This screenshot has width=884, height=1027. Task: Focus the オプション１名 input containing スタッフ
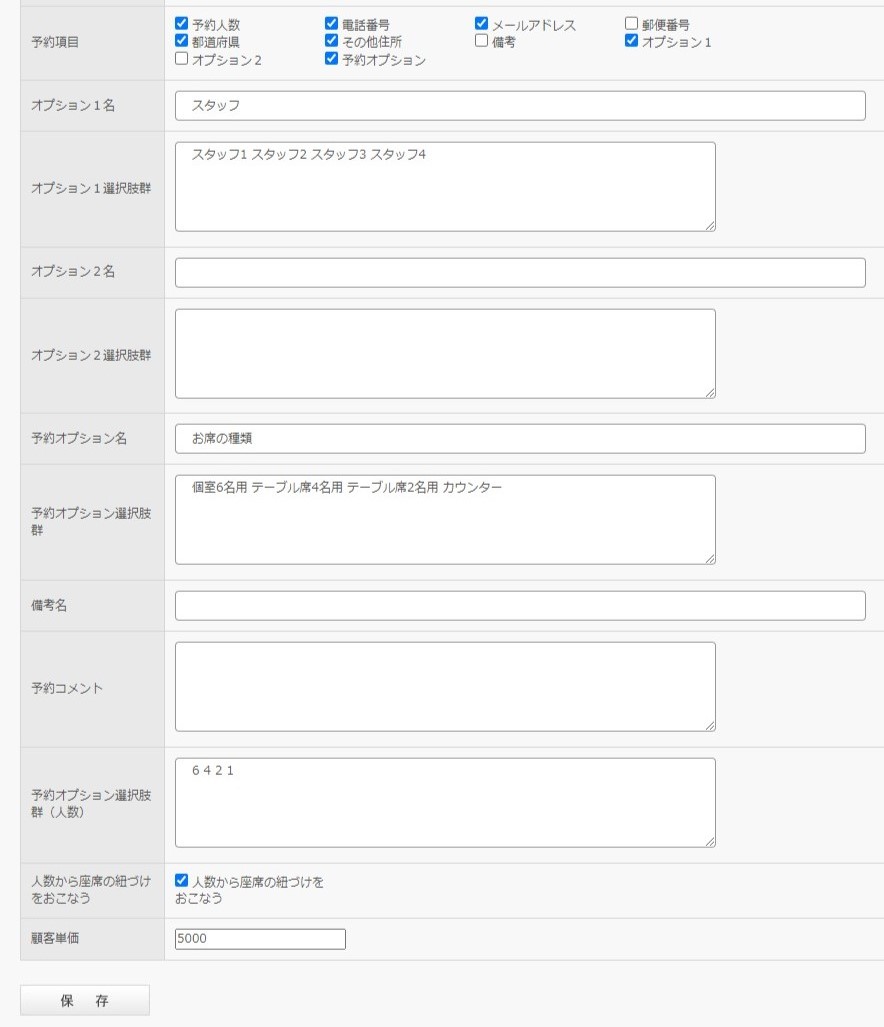point(520,106)
